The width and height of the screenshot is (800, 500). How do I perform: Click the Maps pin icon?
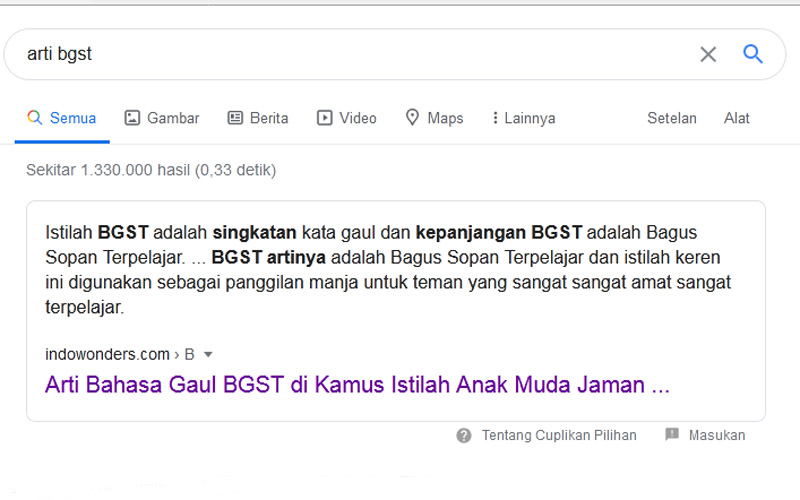(x=412, y=117)
